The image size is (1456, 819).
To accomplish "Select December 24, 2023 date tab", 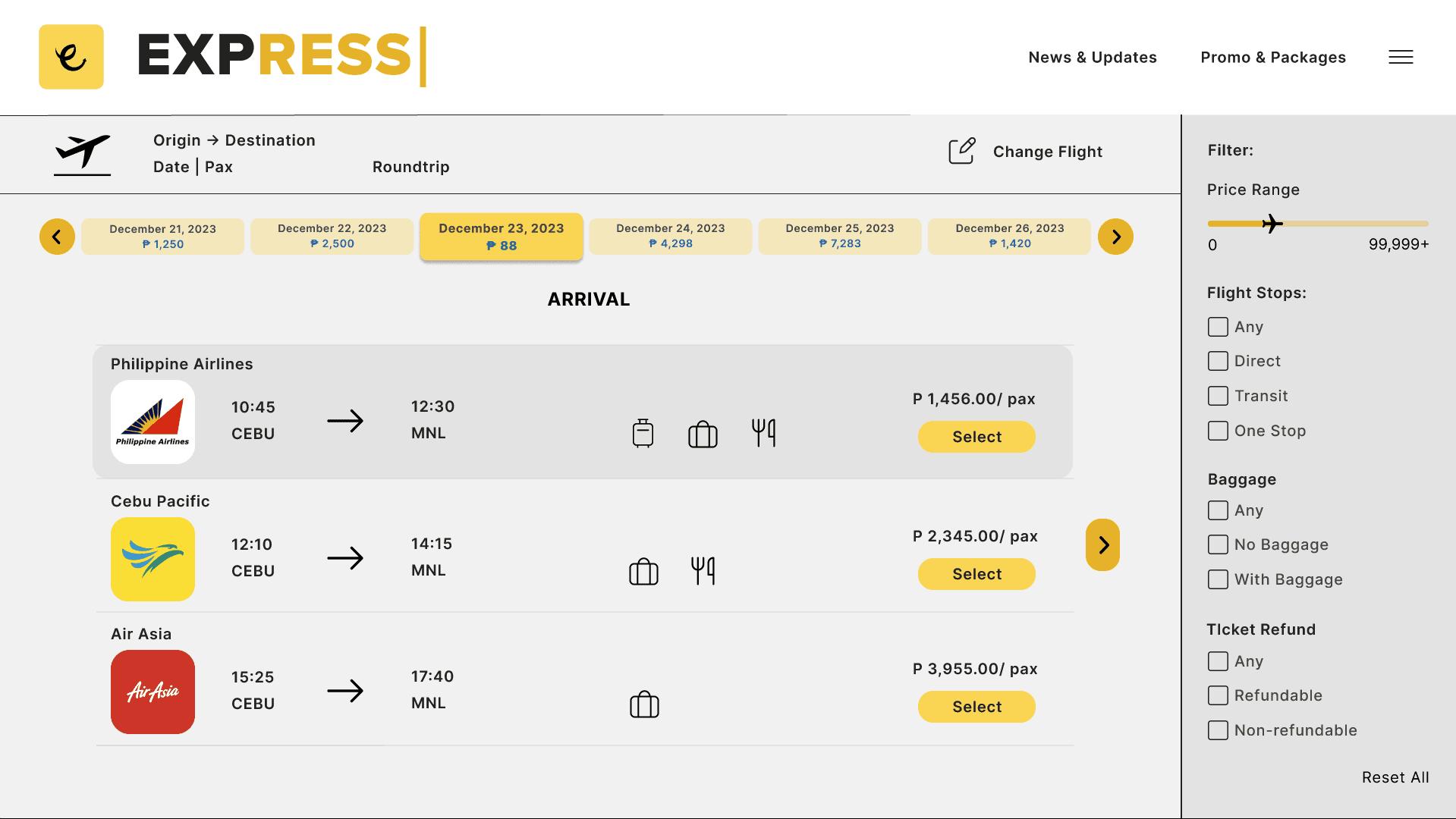I will click(670, 237).
